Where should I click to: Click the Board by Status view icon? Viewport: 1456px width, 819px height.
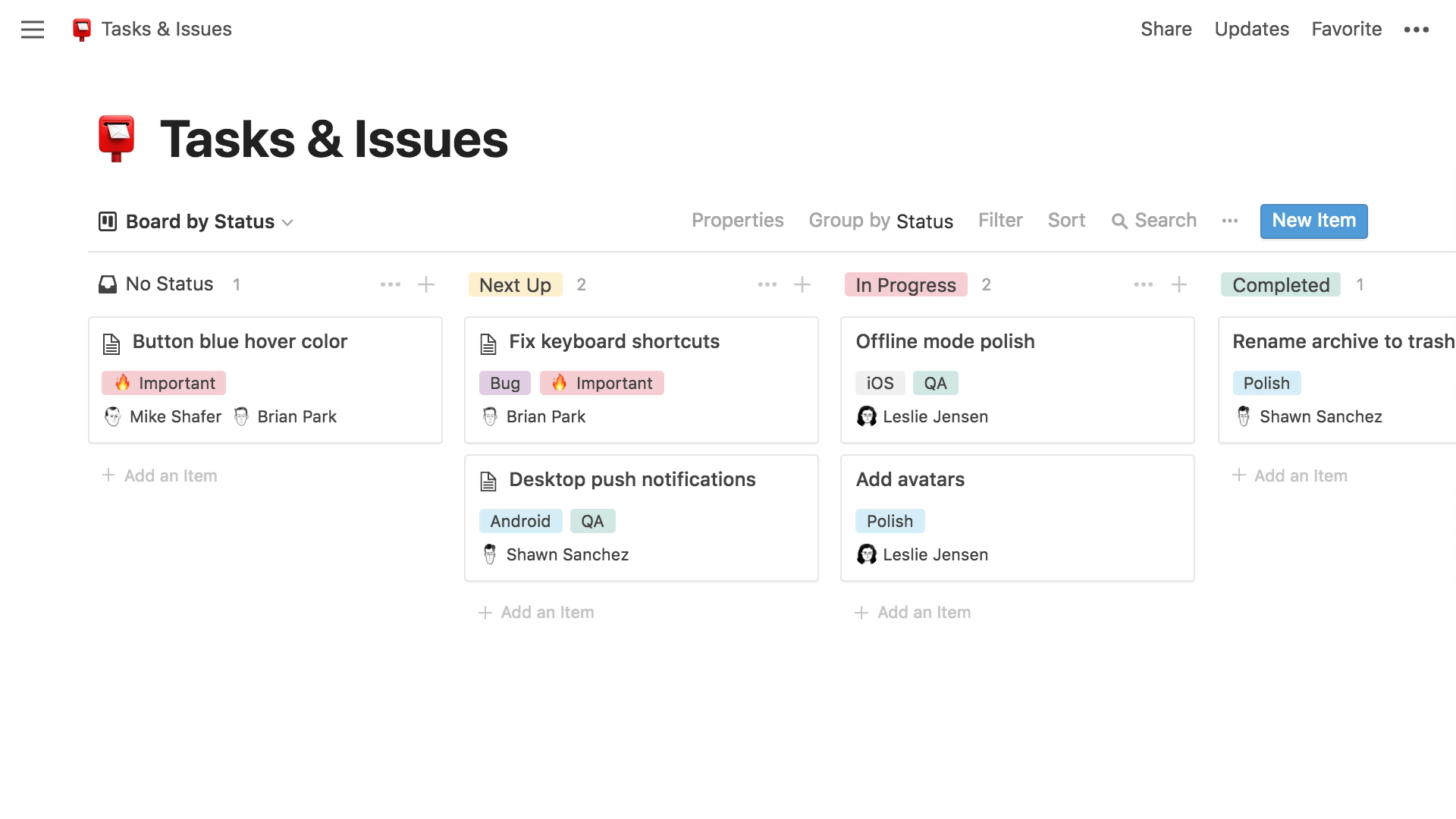[106, 221]
